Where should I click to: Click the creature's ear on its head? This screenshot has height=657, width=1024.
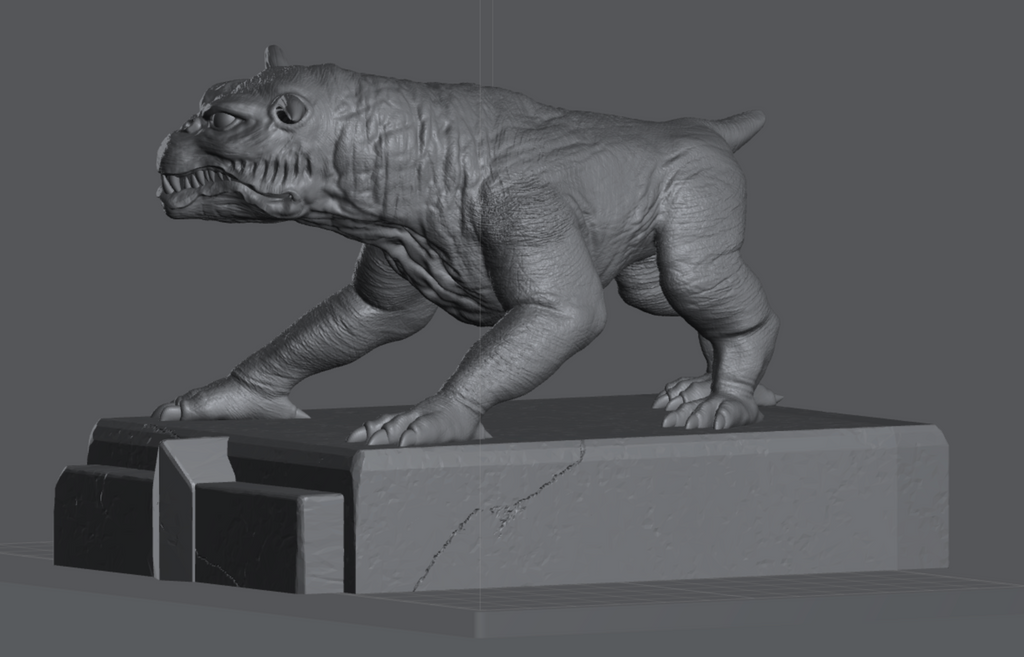290,109
